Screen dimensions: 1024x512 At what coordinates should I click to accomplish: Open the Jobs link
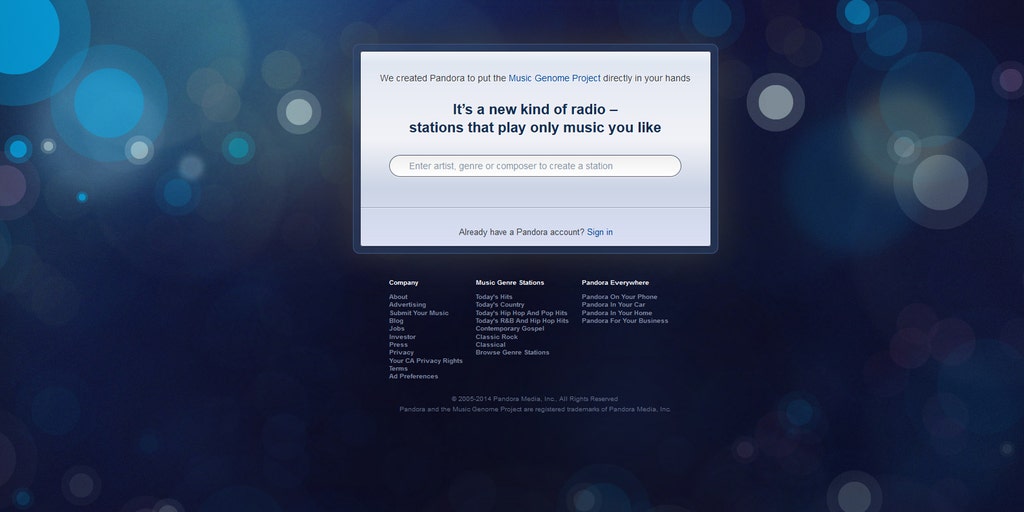[397, 329]
